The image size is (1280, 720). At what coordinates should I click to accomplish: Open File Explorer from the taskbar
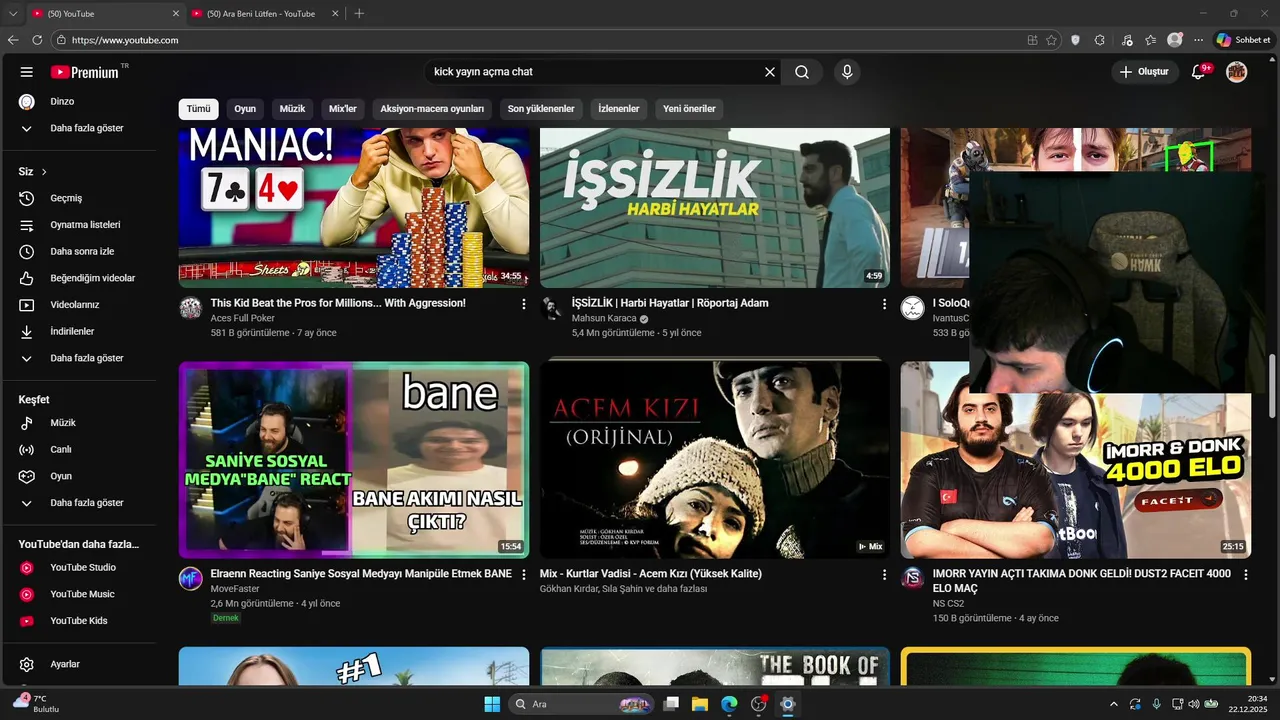point(700,704)
